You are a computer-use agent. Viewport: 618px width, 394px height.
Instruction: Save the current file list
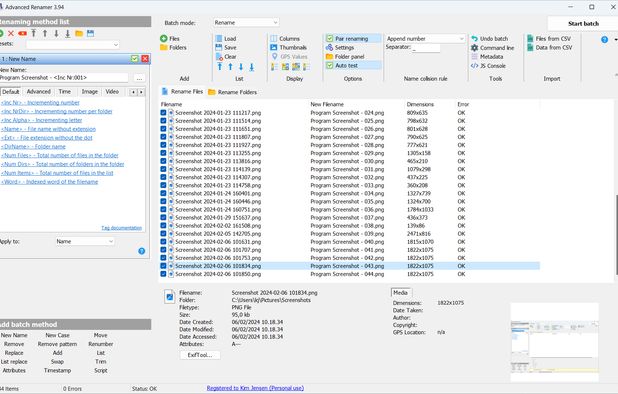pos(226,48)
